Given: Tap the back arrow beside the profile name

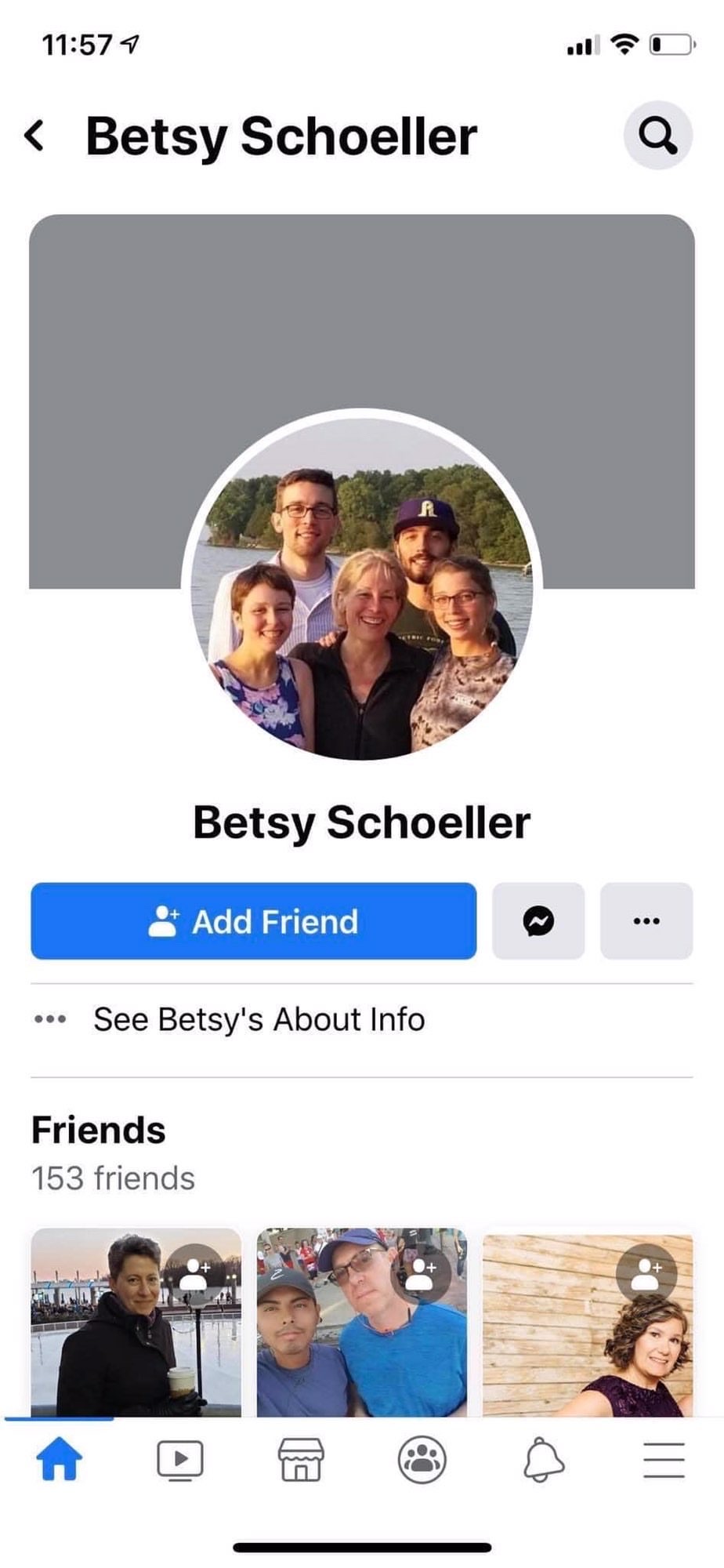Looking at the screenshot, I should tap(34, 136).
